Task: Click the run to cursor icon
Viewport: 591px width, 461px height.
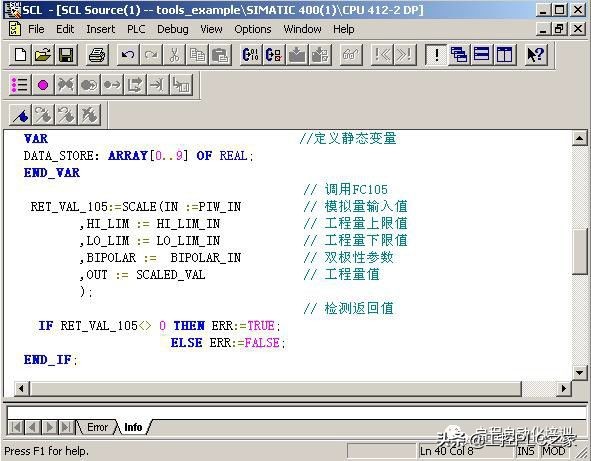Action: (158, 85)
